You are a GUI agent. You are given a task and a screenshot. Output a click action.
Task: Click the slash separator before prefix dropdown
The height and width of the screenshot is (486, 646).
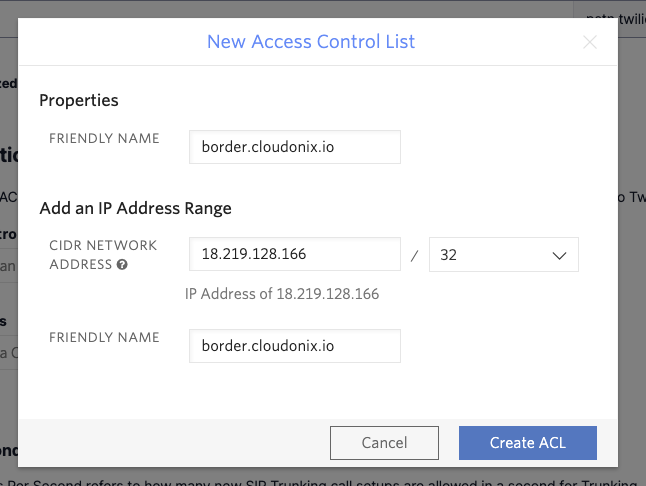(x=414, y=256)
